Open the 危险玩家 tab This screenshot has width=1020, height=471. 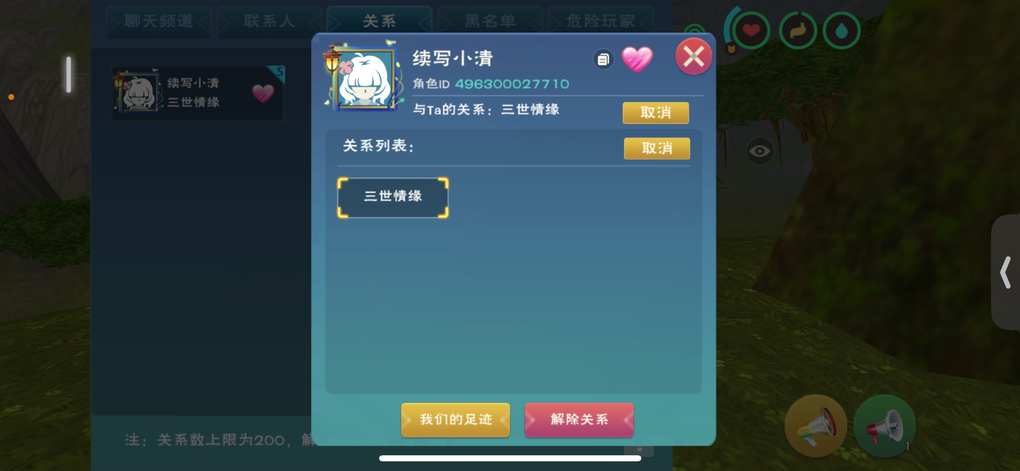click(600, 21)
